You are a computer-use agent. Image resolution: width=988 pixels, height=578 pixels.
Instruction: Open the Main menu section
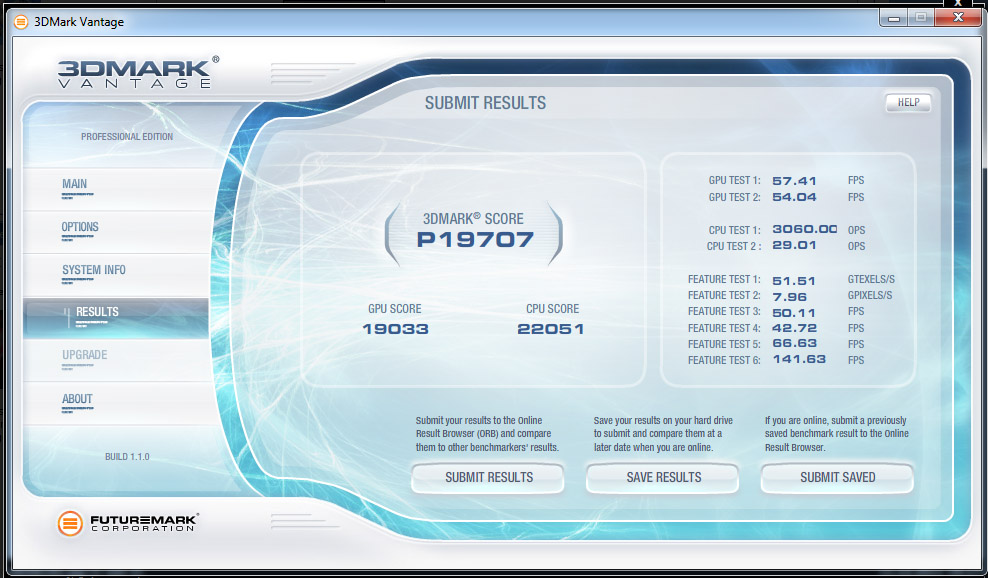click(115, 189)
